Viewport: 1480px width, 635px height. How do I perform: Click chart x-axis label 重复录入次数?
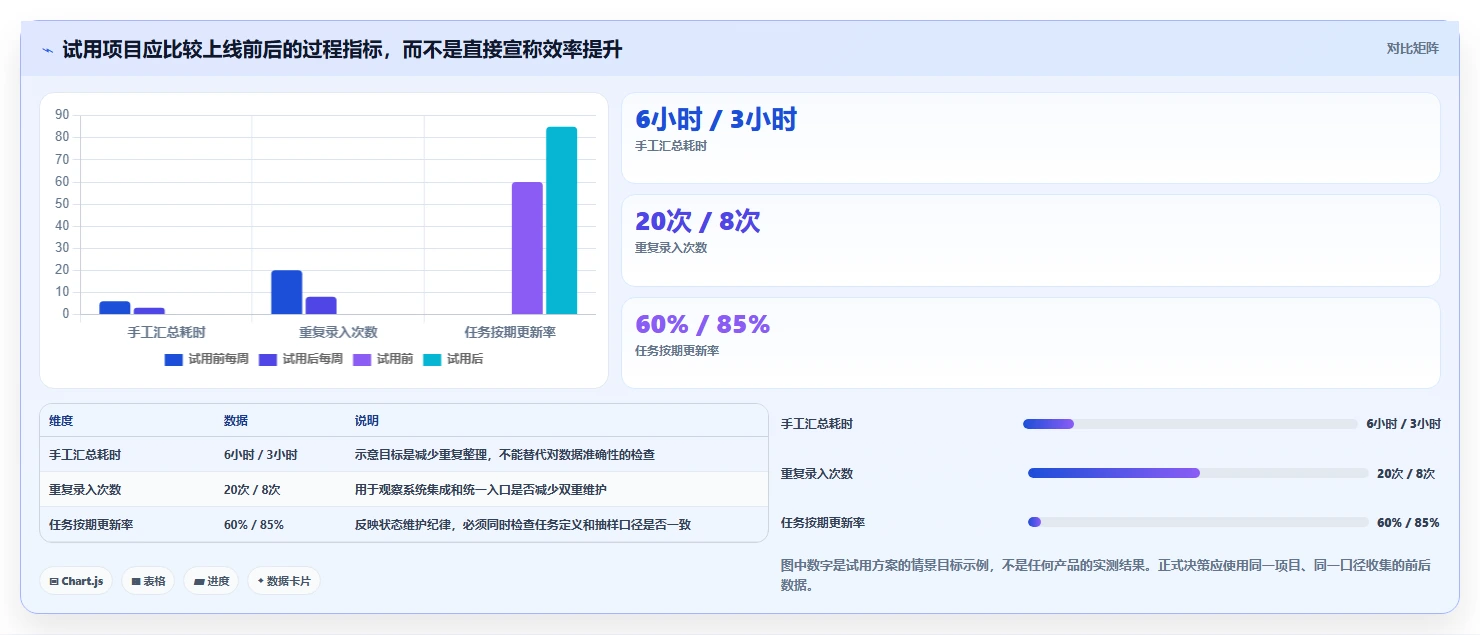point(338,332)
